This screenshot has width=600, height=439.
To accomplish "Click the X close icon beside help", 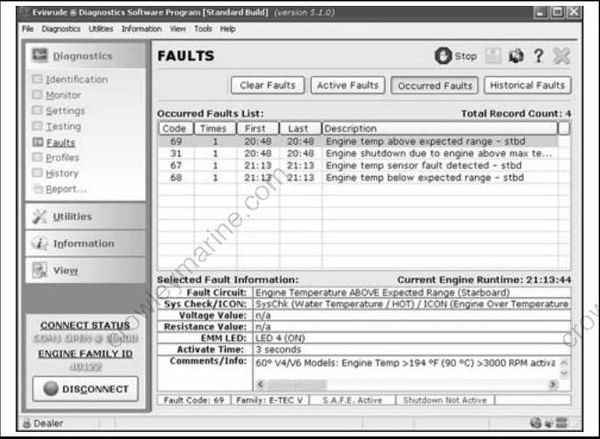I will [x=561, y=57].
